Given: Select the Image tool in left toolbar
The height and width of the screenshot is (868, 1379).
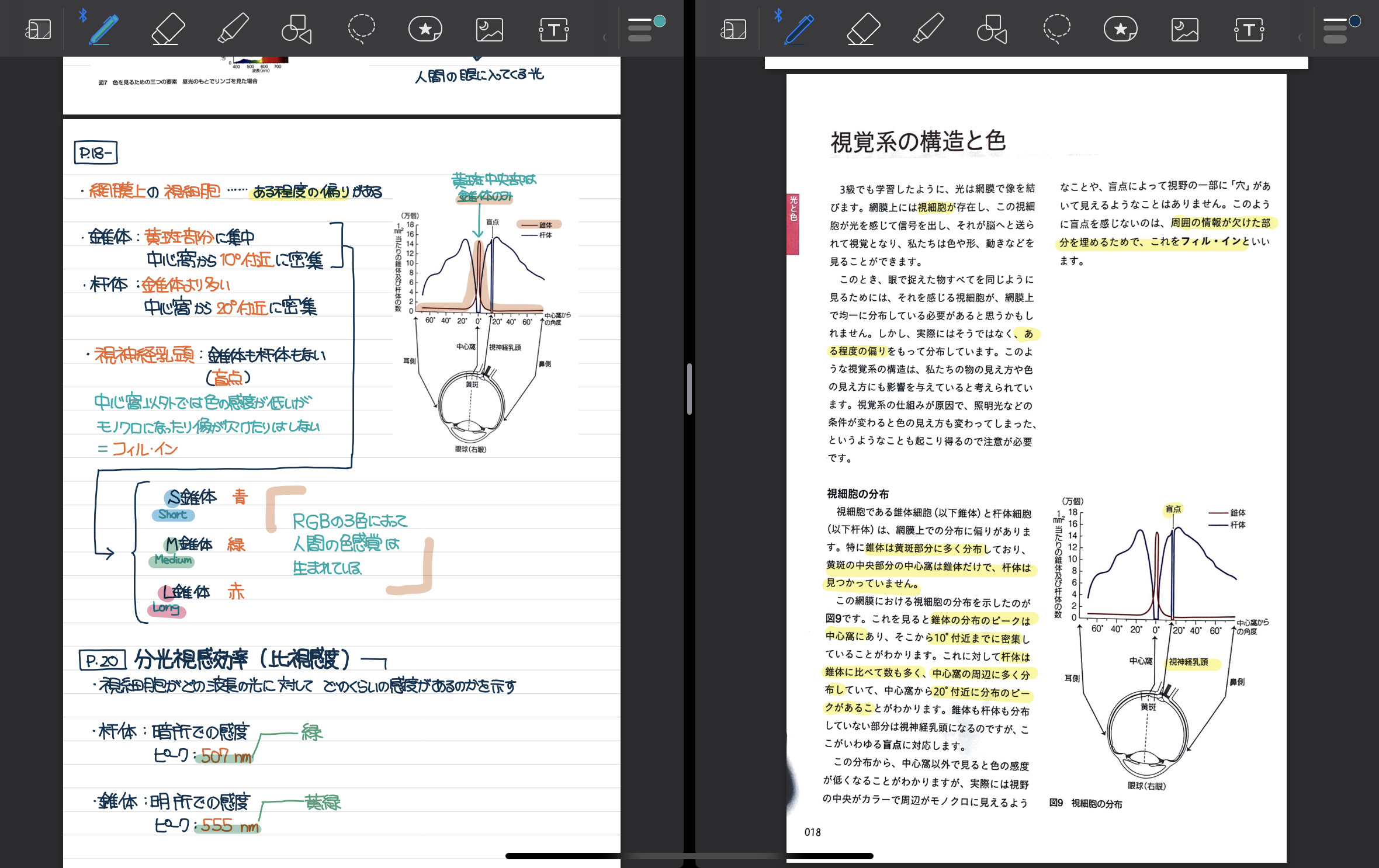Looking at the screenshot, I should 489,29.
